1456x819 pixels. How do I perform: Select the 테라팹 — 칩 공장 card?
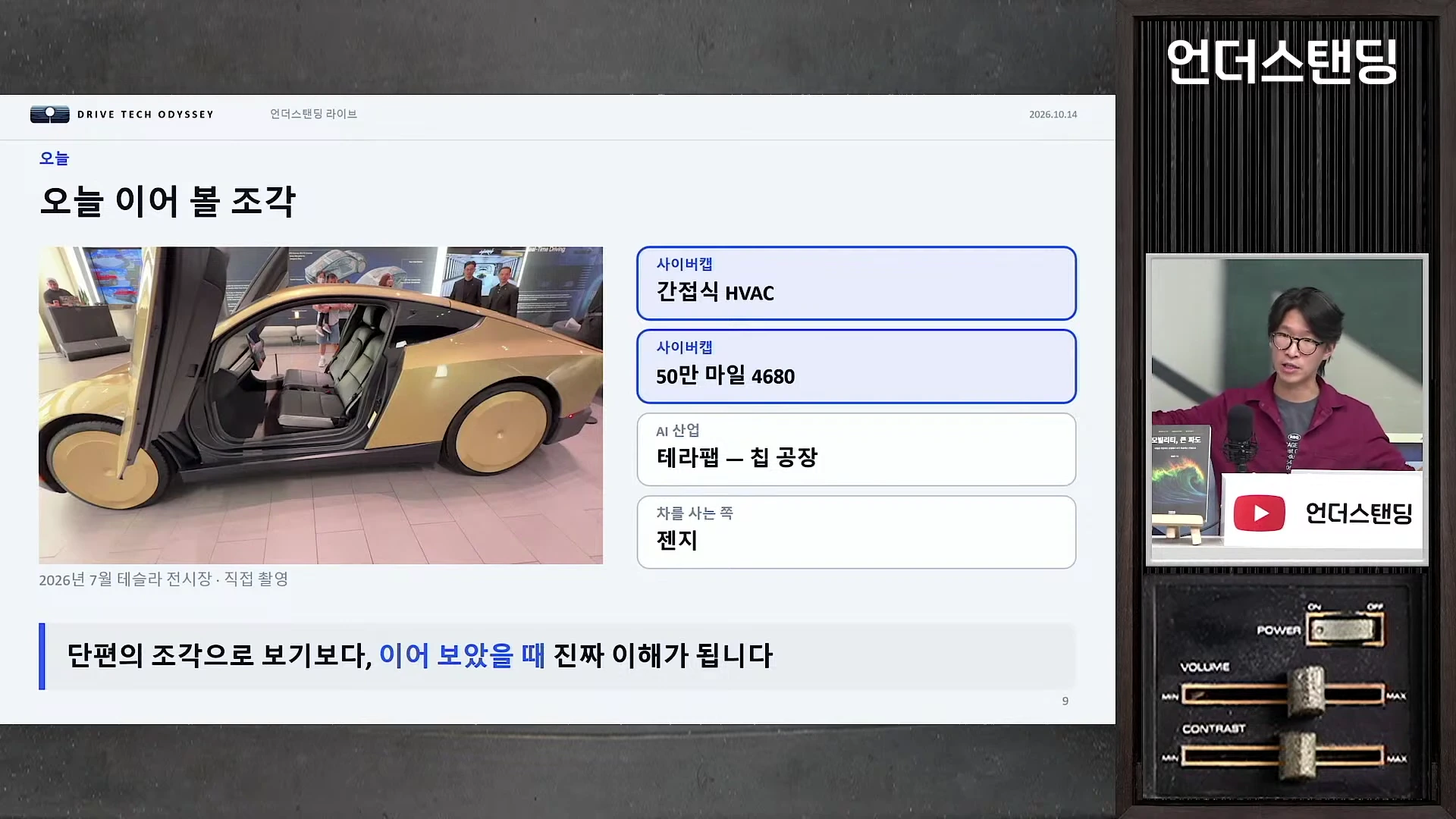click(856, 449)
